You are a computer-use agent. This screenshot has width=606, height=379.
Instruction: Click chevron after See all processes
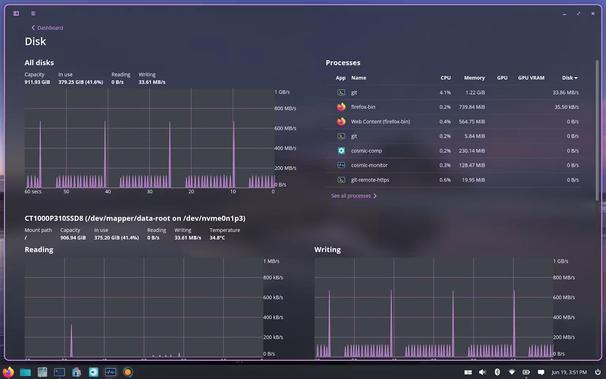click(x=374, y=196)
